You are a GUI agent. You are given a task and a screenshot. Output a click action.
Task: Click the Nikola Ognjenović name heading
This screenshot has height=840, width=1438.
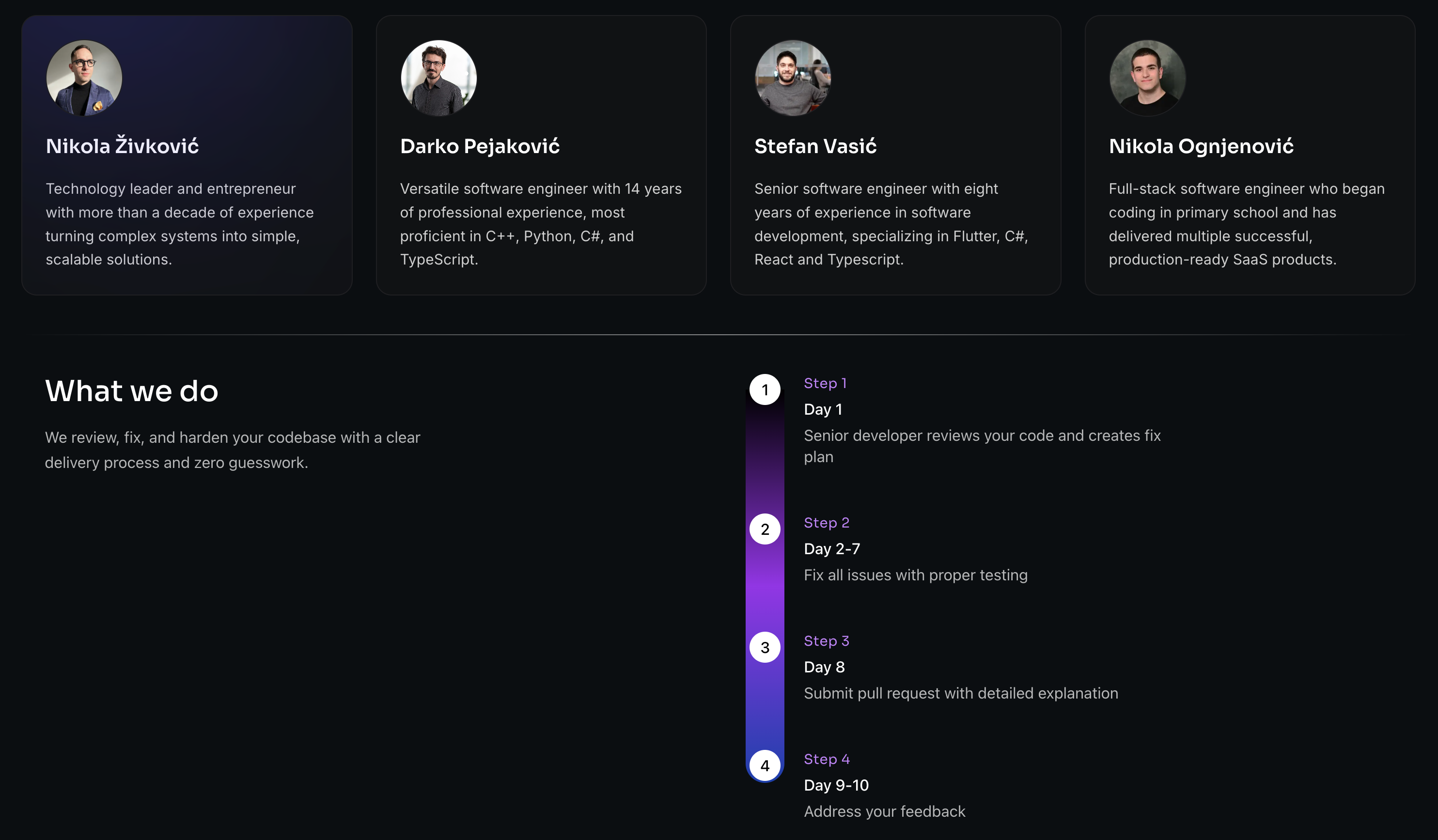coord(1201,146)
